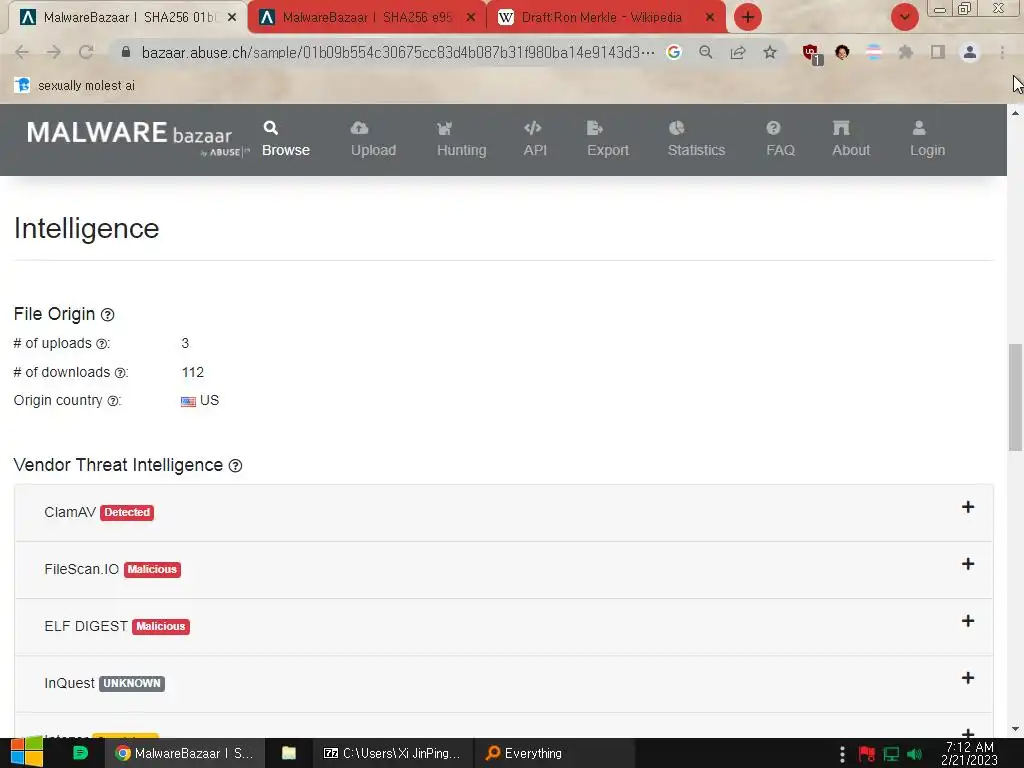The width and height of the screenshot is (1024, 768).
Task: Open the Chrome profile avatar icon
Action: pos(970,52)
